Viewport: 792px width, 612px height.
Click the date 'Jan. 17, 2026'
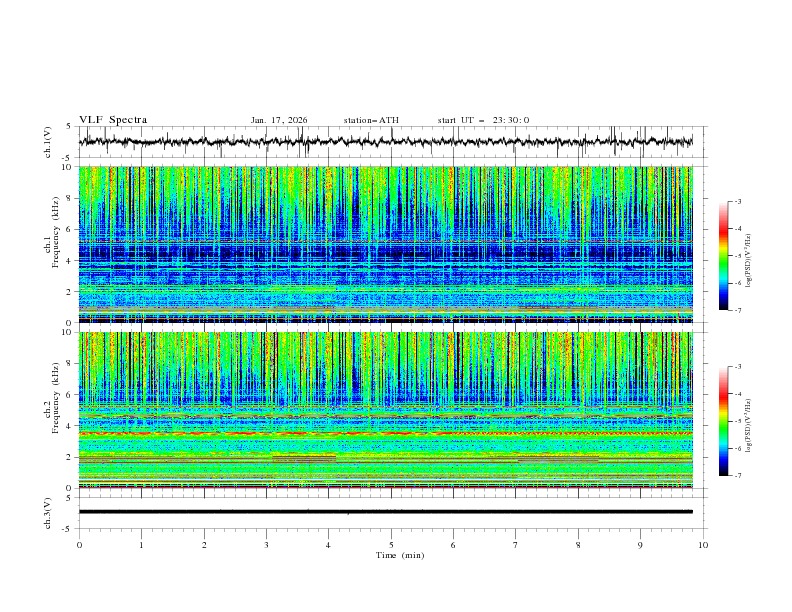[279, 120]
